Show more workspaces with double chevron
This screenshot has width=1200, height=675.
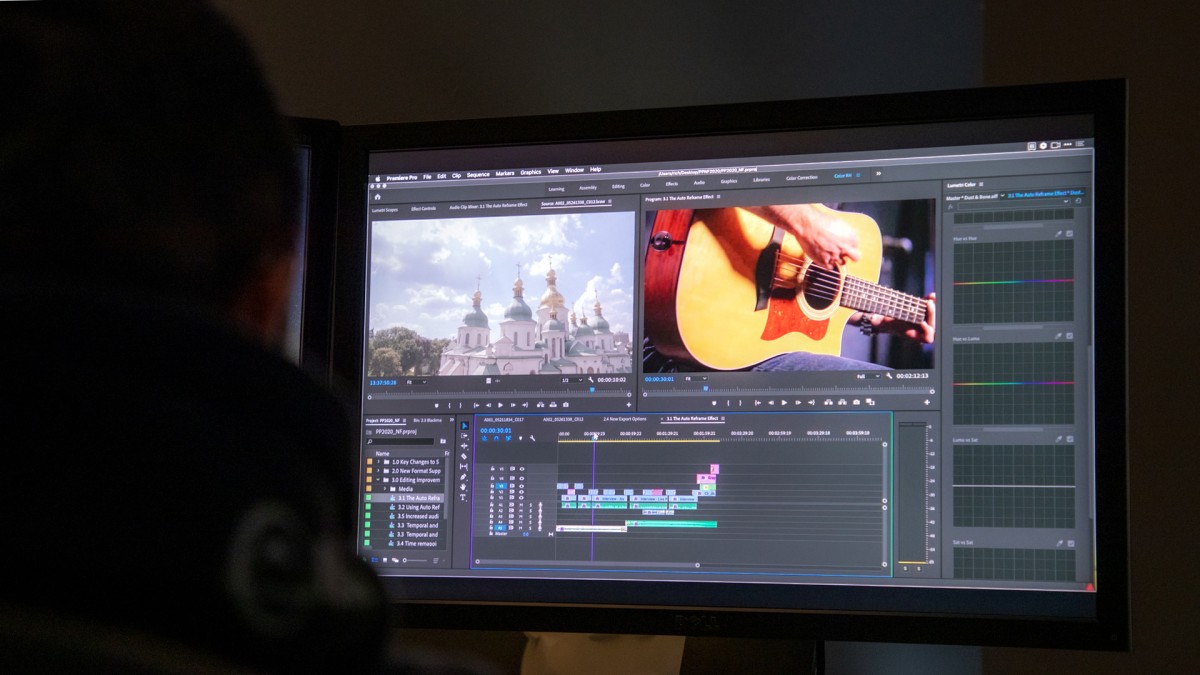click(878, 173)
